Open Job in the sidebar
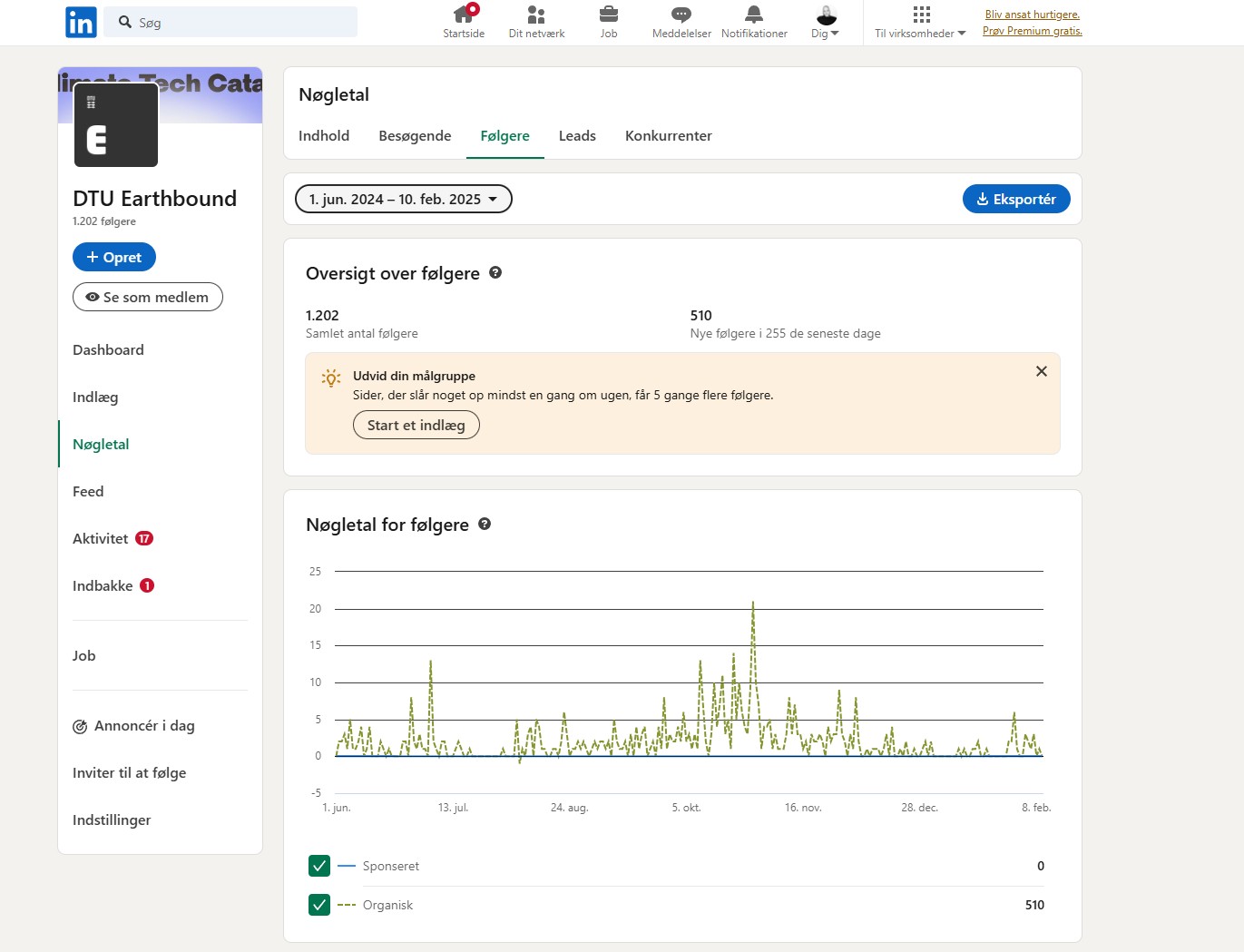 tap(83, 656)
